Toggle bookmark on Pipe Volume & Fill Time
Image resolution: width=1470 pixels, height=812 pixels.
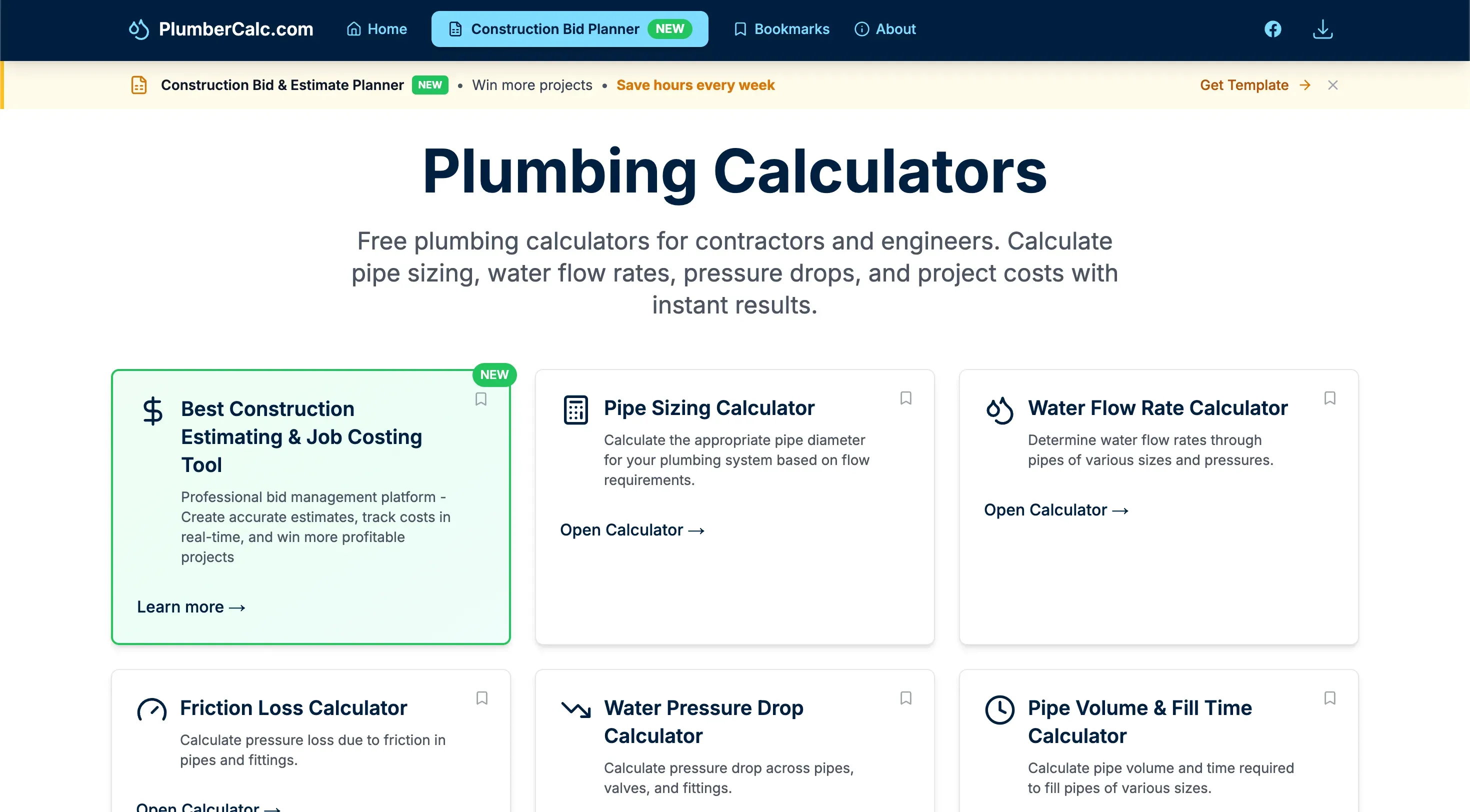pyautogui.click(x=1329, y=698)
